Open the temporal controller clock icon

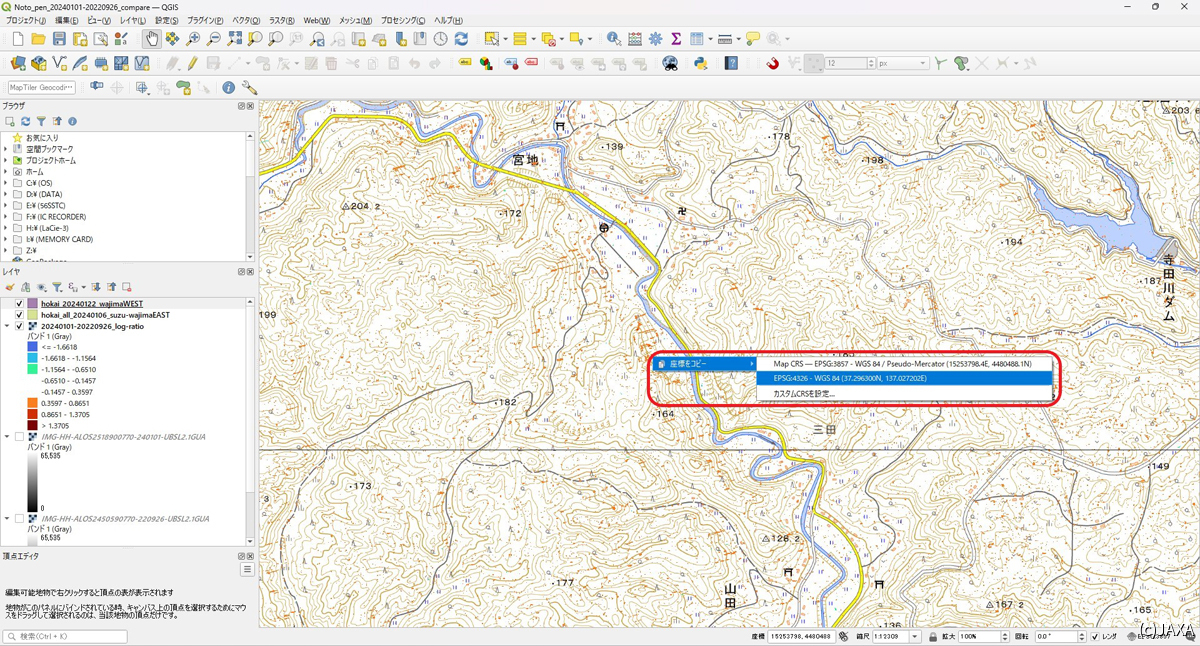click(x=440, y=39)
